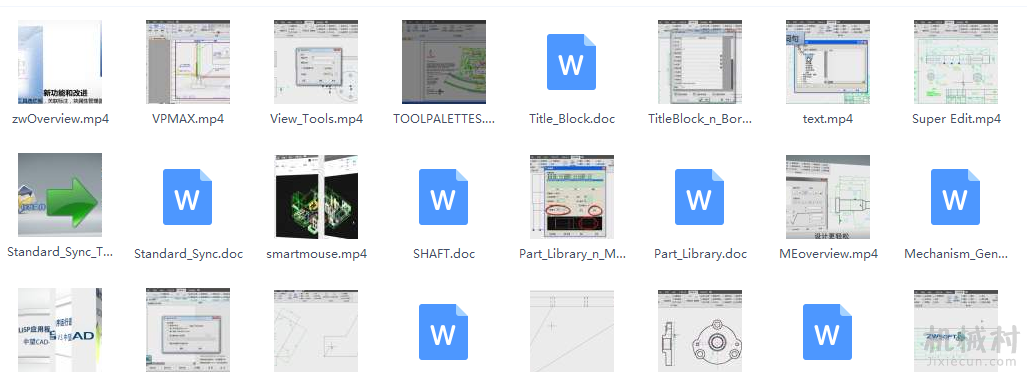
Task: Click the Part_Library_n_M video thumbnail
Action: [x=572, y=196]
